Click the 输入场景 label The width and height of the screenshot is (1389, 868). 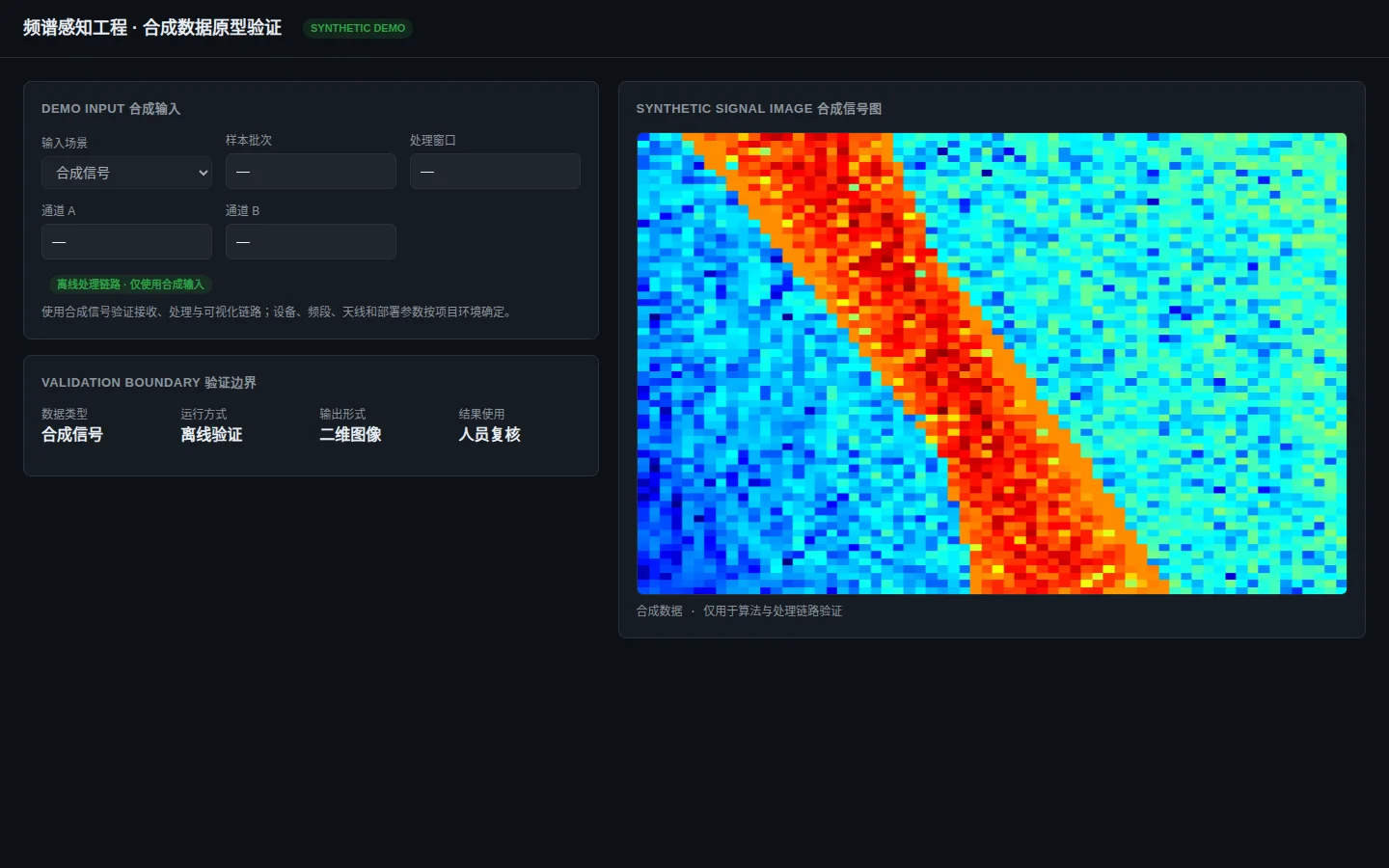(65, 143)
